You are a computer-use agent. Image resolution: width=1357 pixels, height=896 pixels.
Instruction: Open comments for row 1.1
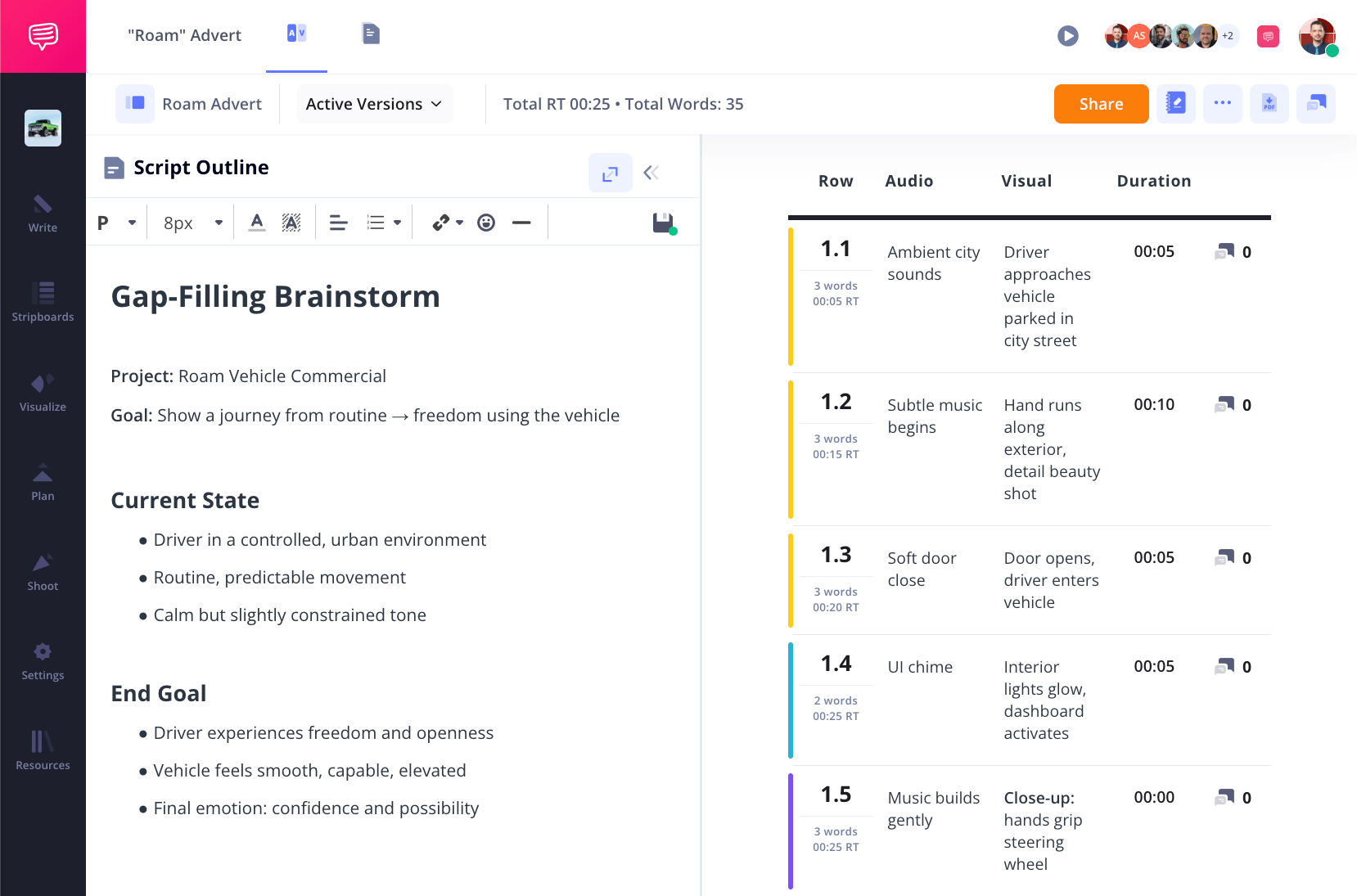click(x=1224, y=252)
